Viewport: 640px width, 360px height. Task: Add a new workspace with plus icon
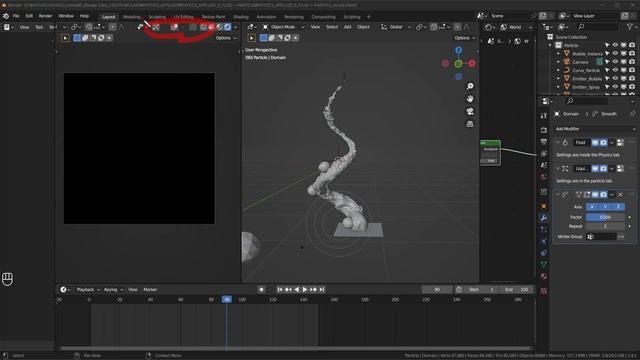click(368, 17)
